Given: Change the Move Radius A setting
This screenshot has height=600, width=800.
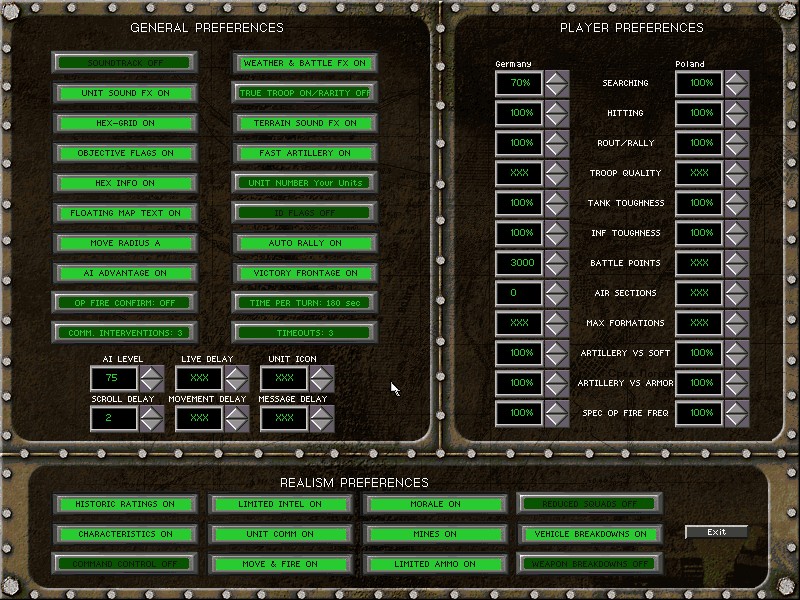Looking at the screenshot, I should click(124, 243).
